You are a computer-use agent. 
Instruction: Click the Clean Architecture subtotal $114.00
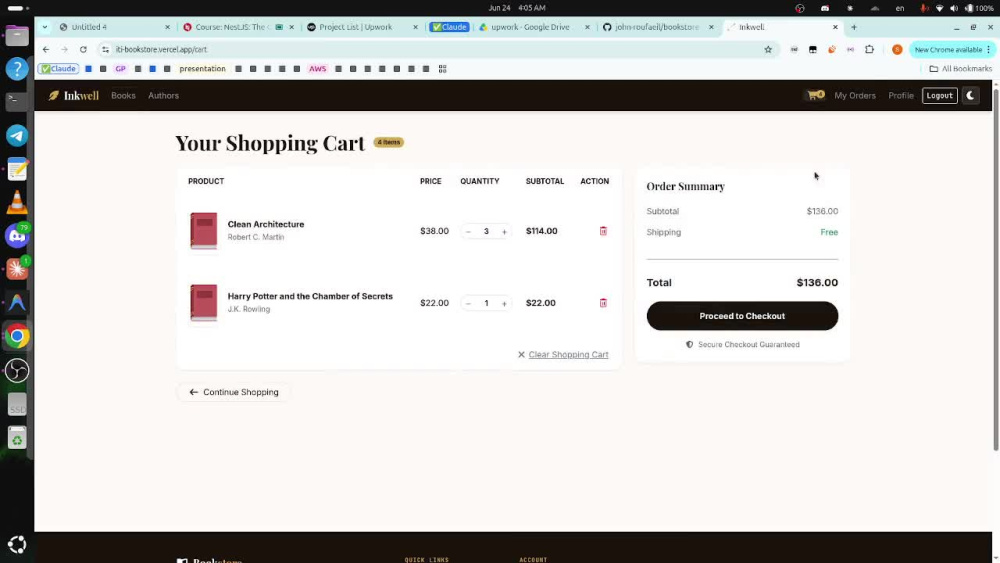541,231
